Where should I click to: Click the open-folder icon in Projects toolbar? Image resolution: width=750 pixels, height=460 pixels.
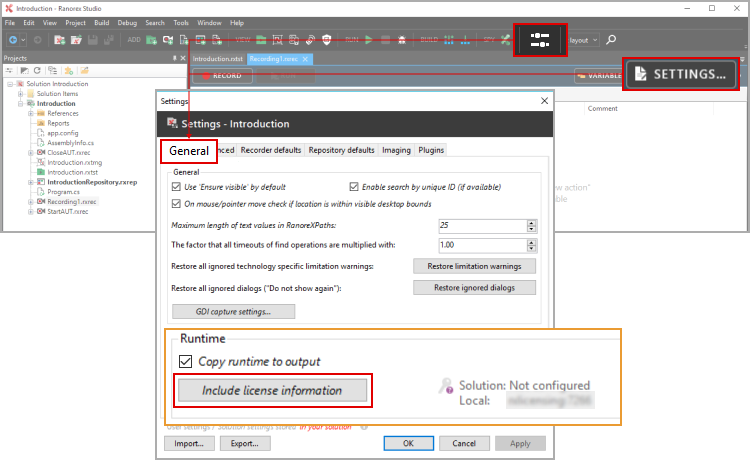pyautogui.click(x=85, y=71)
